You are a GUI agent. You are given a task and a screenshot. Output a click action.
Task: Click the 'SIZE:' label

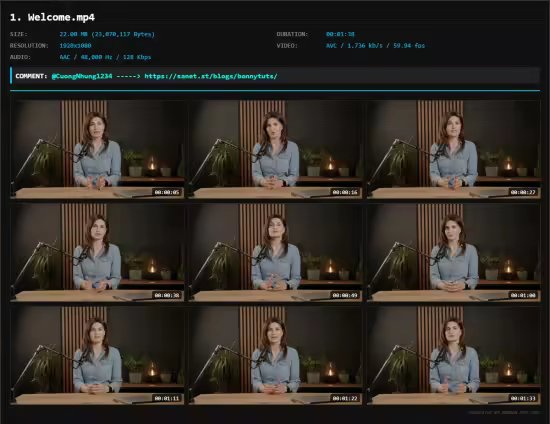coord(19,34)
